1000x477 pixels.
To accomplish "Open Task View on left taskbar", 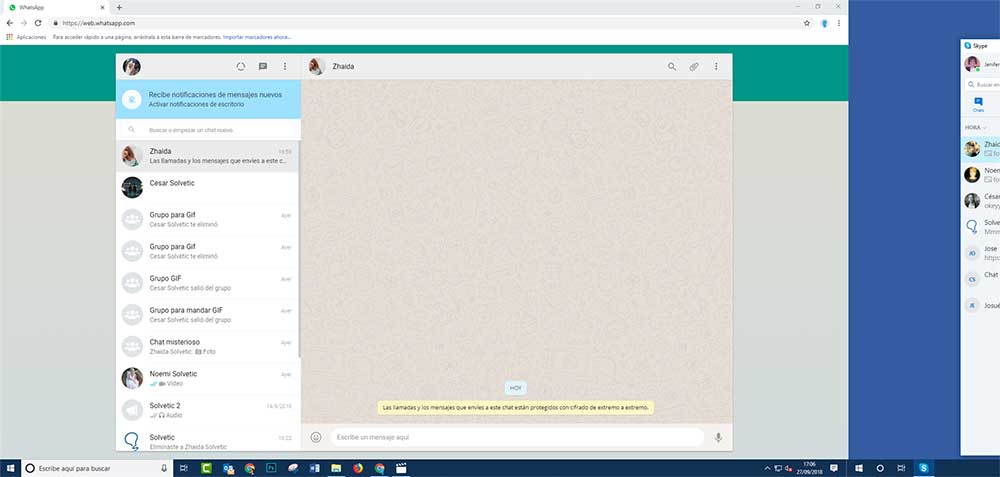I will (x=183, y=468).
